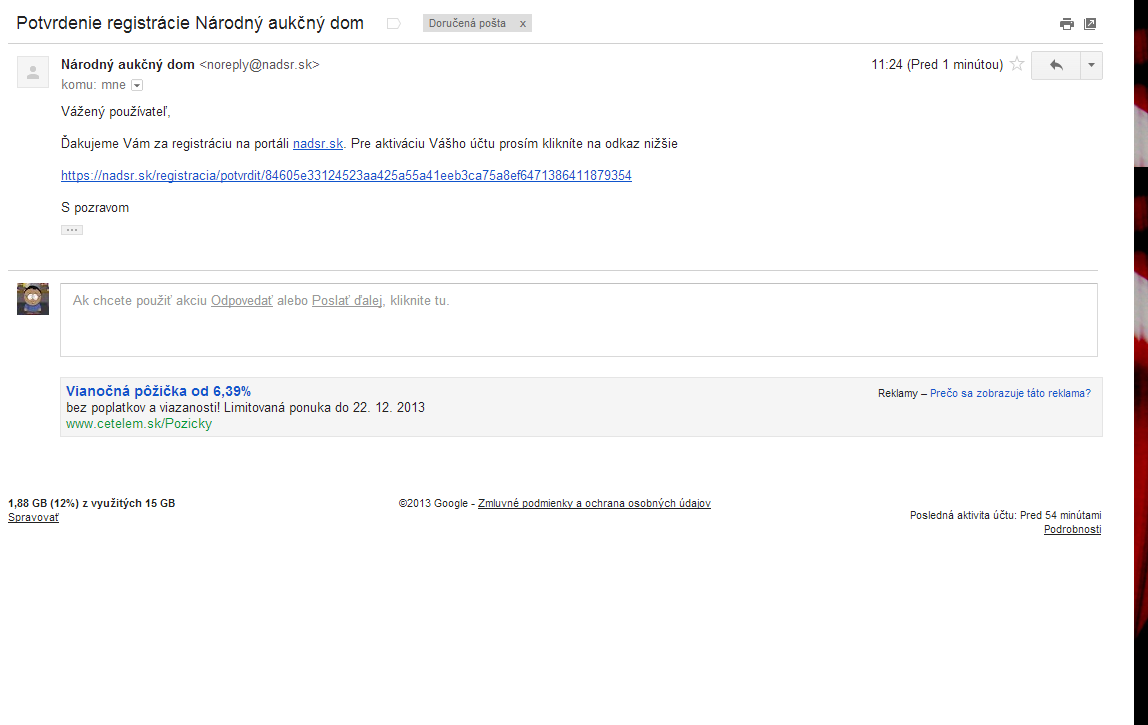1148x725 pixels.
Task: Click Poslať ďalej to forward the email
Action: pos(347,301)
